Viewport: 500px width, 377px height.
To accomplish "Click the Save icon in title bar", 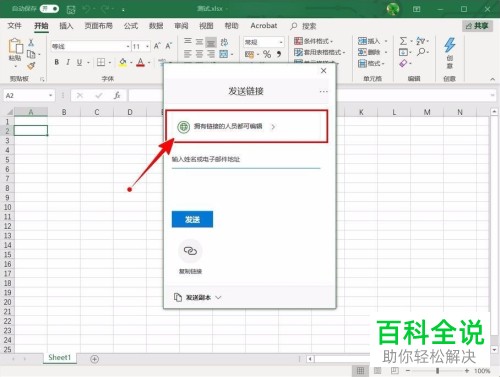I will (71, 9).
